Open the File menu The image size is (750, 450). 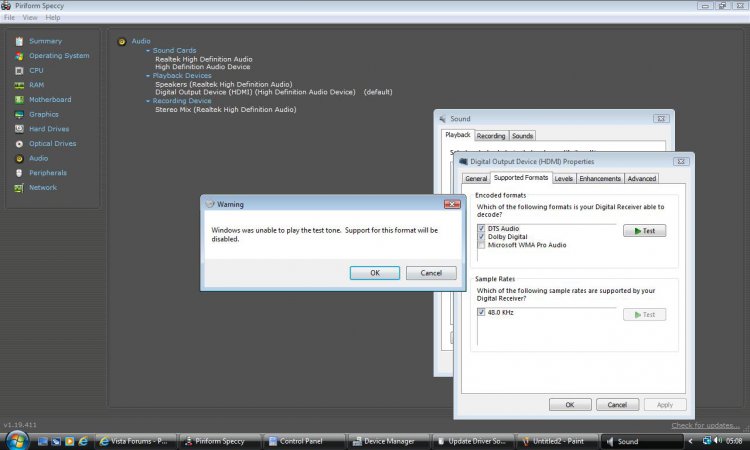[9, 18]
